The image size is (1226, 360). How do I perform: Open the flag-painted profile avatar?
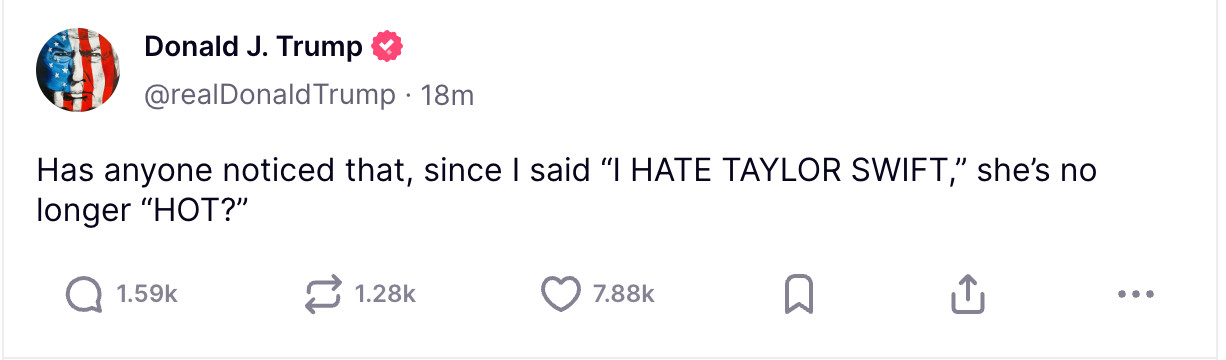[x=78, y=68]
